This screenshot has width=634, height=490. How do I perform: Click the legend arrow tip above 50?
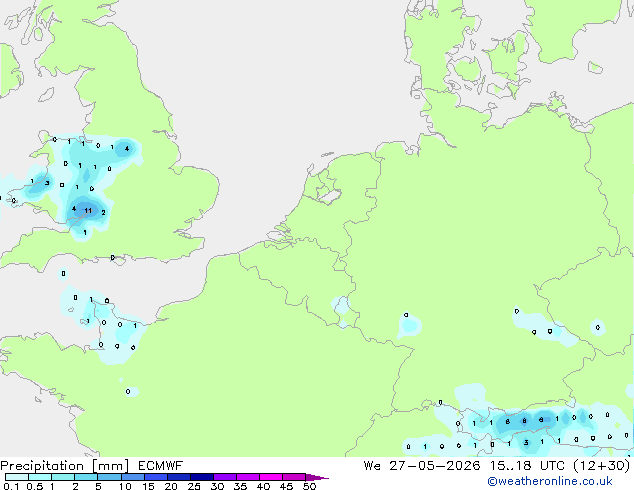[317, 477]
